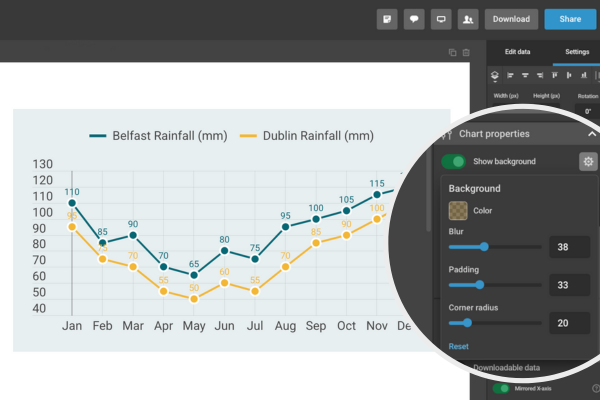The image size is (600, 400).
Task: Toggle Show background switch
Action: coord(453,162)
